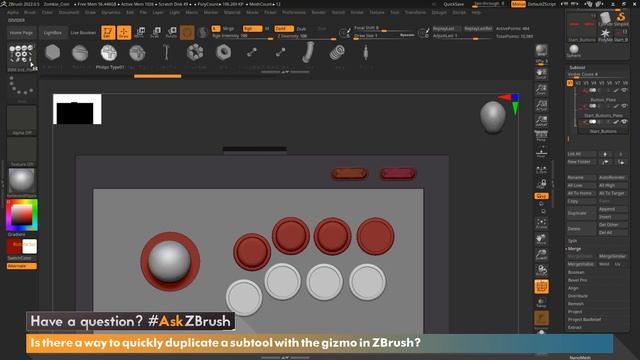Click the ReplayLast button
640x360 pixels.
coord(446,29)
